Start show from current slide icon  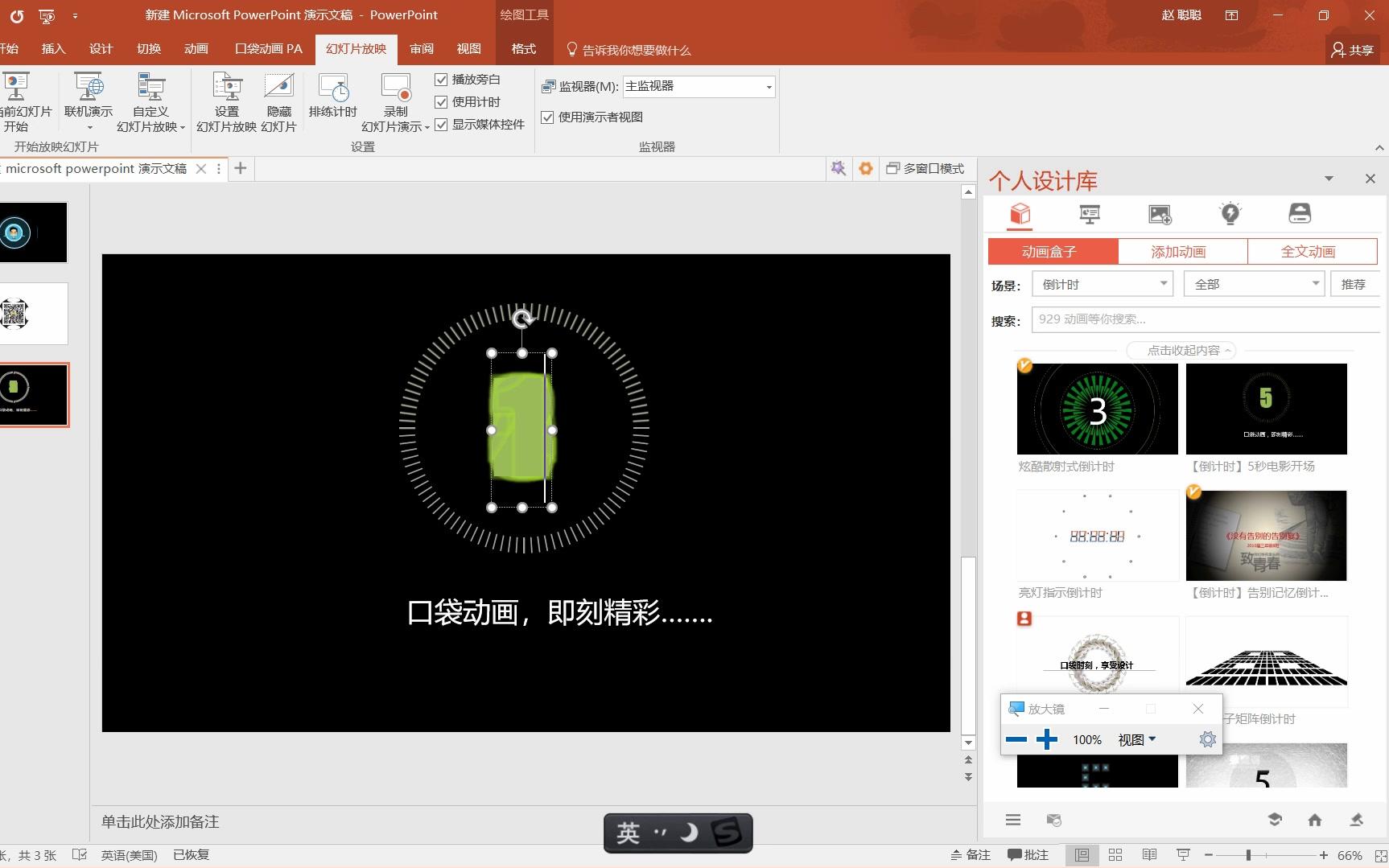(16, 88)
